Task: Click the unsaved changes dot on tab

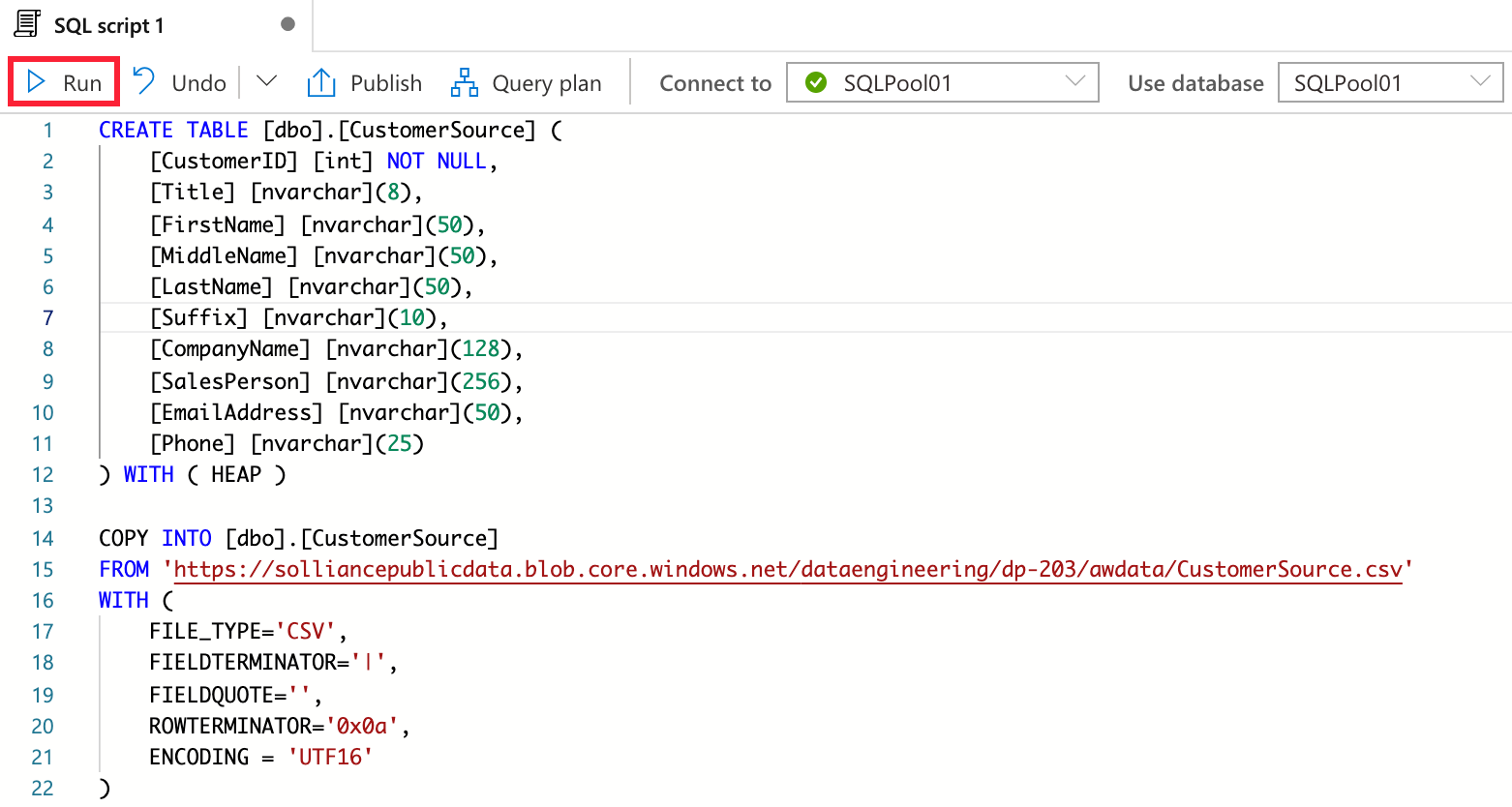Action: (287, 24)
